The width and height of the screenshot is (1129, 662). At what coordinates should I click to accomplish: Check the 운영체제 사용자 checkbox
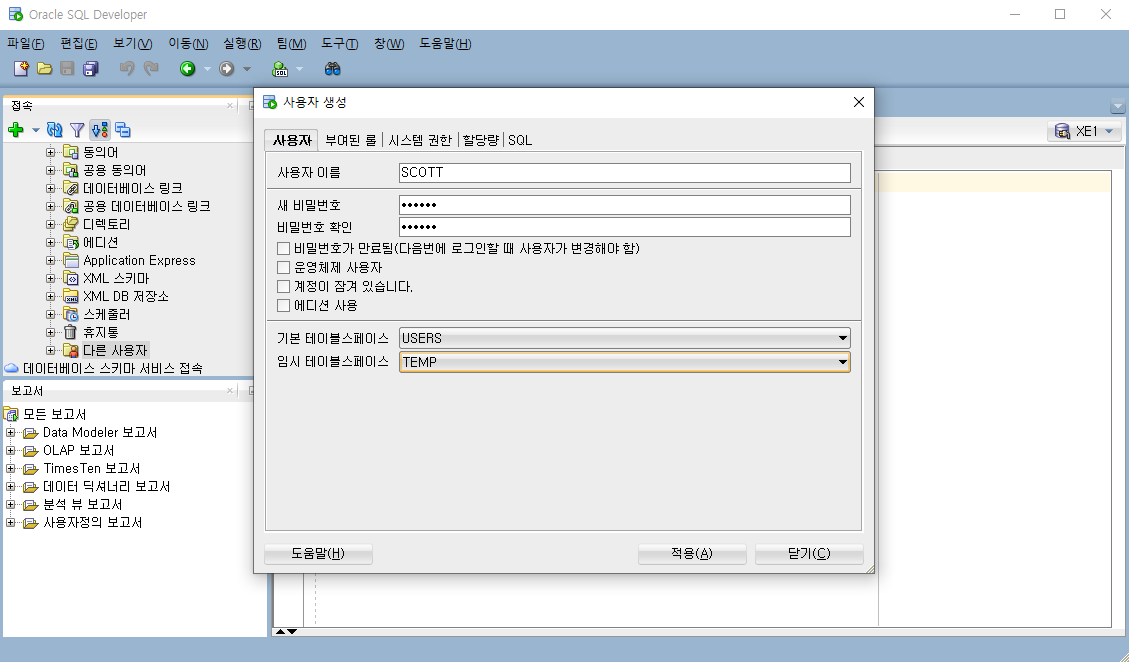click(284, 267)
